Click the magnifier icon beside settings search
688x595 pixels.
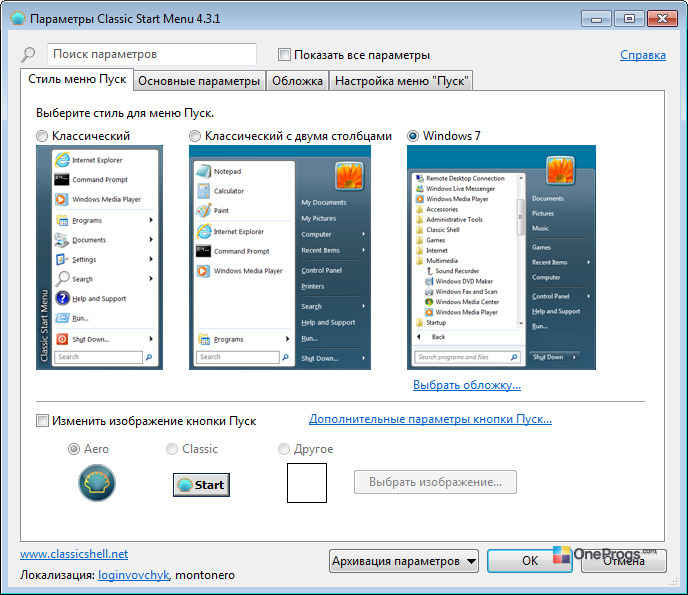point(29,54)
